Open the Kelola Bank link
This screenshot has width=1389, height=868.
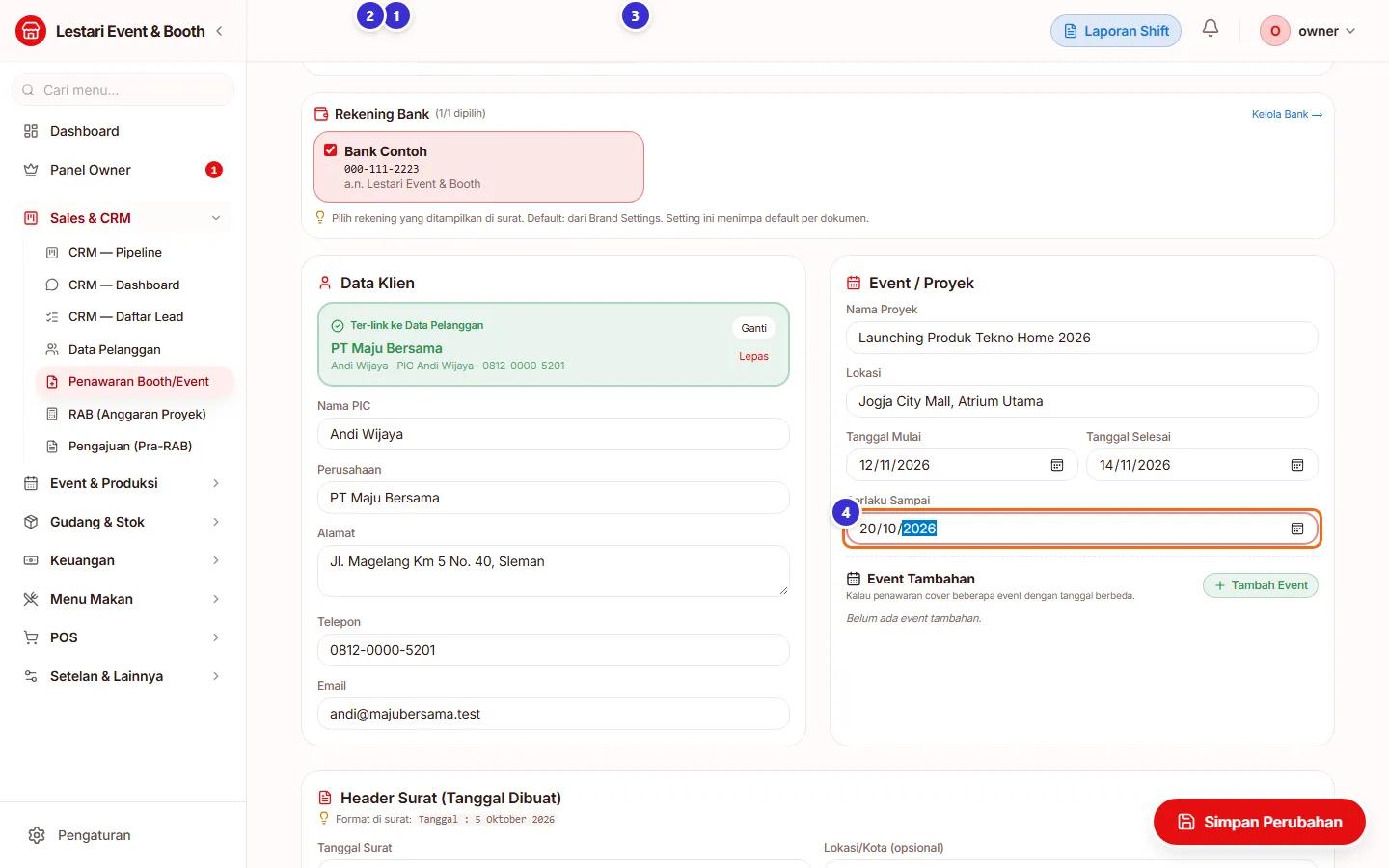click(x=1287, y=114)
